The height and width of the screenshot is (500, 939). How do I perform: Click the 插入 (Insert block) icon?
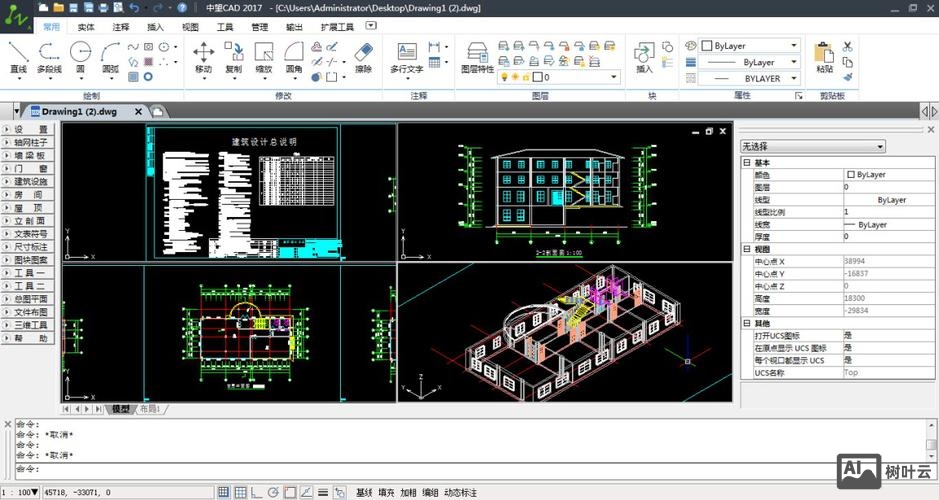point(644,56)
